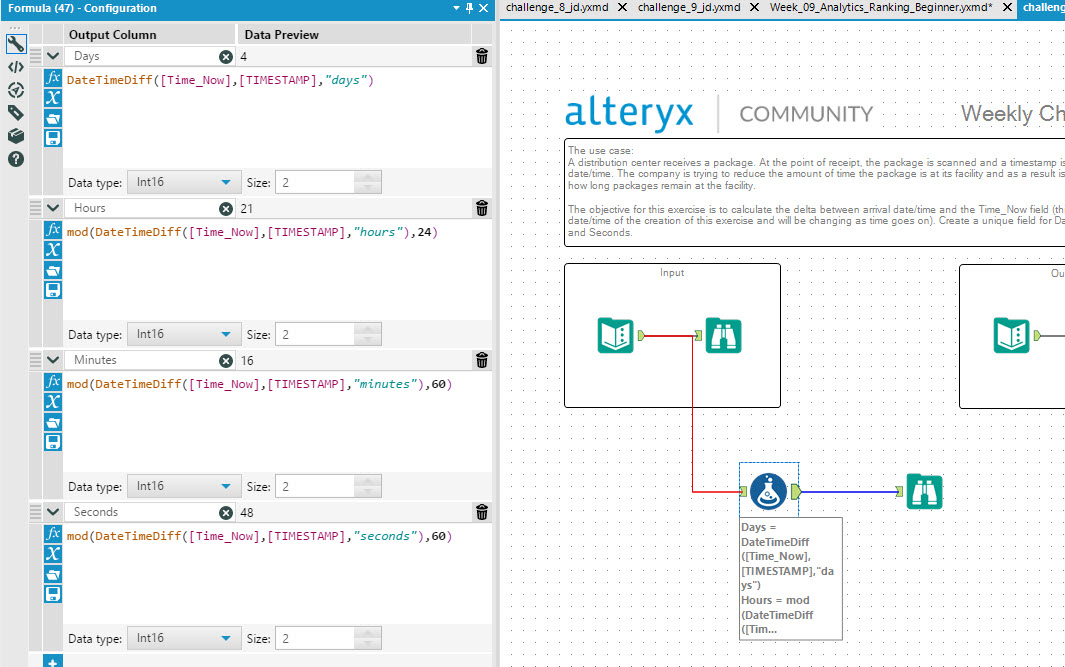This screenshot has width=1065, height=667.
Task: Open the functions fx panel for Days expression
Action: click(x=53, y=80)
